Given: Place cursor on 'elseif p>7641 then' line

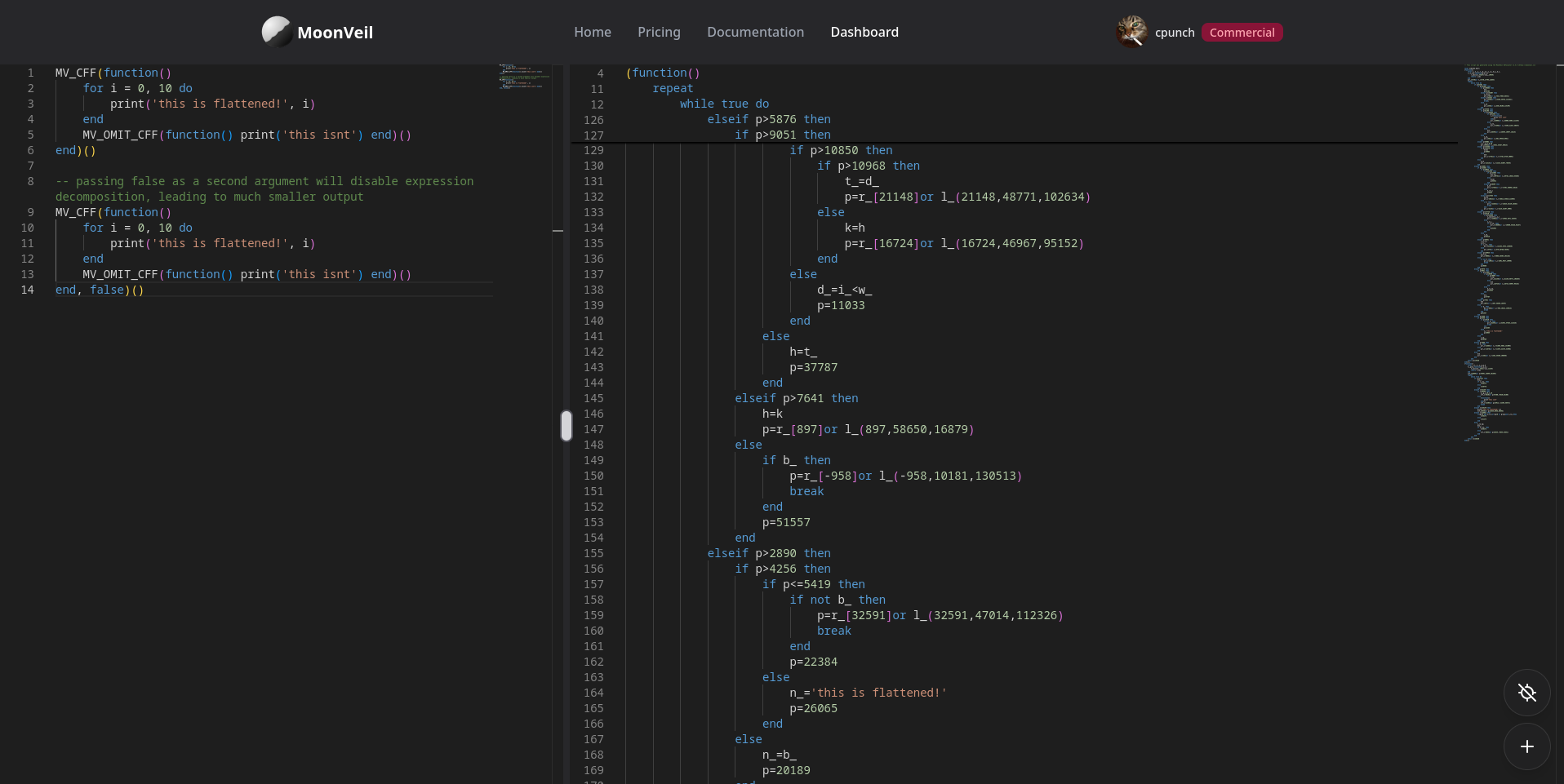Looking at the screenshot, I should tap(796, 398).
